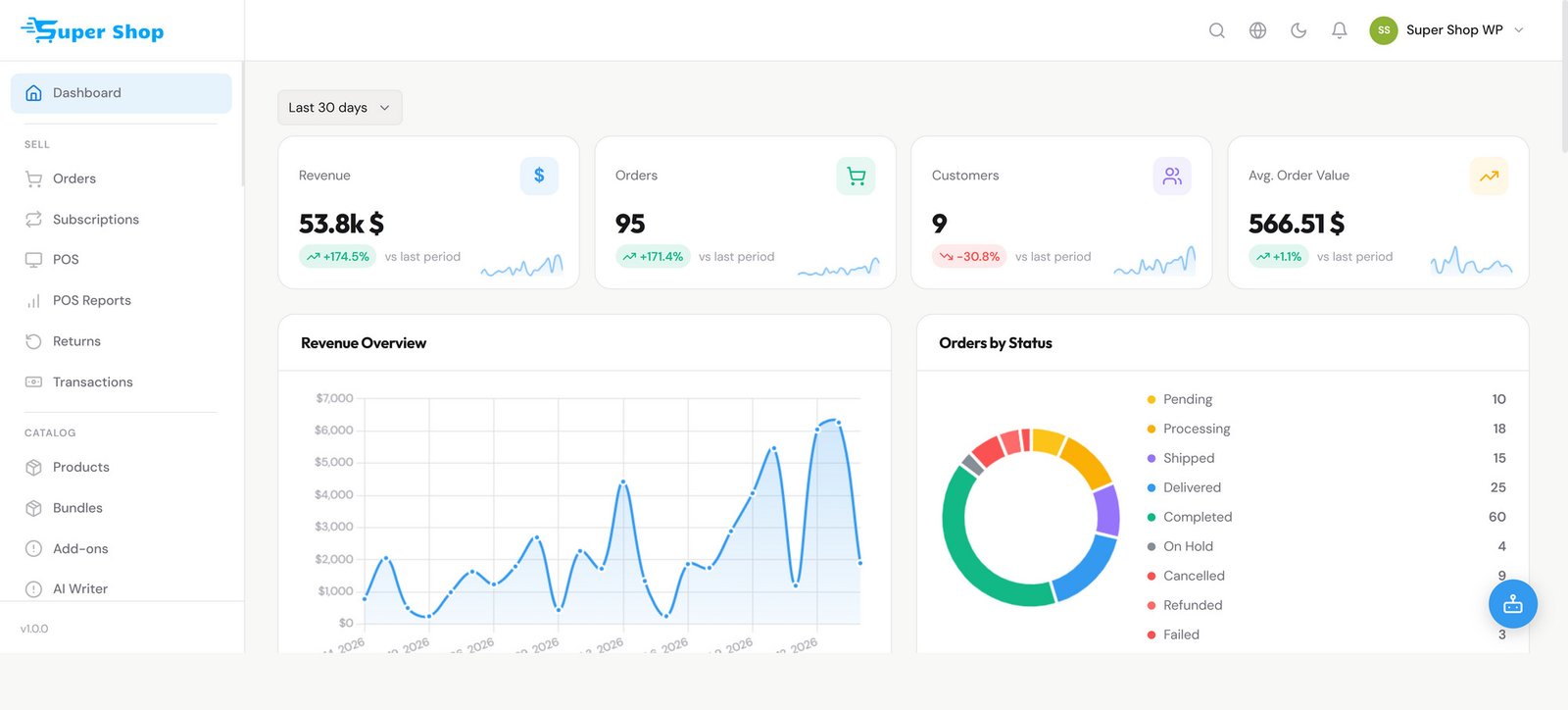
Task: Click the Revenue dollar icon
Action: coord(539,176)
